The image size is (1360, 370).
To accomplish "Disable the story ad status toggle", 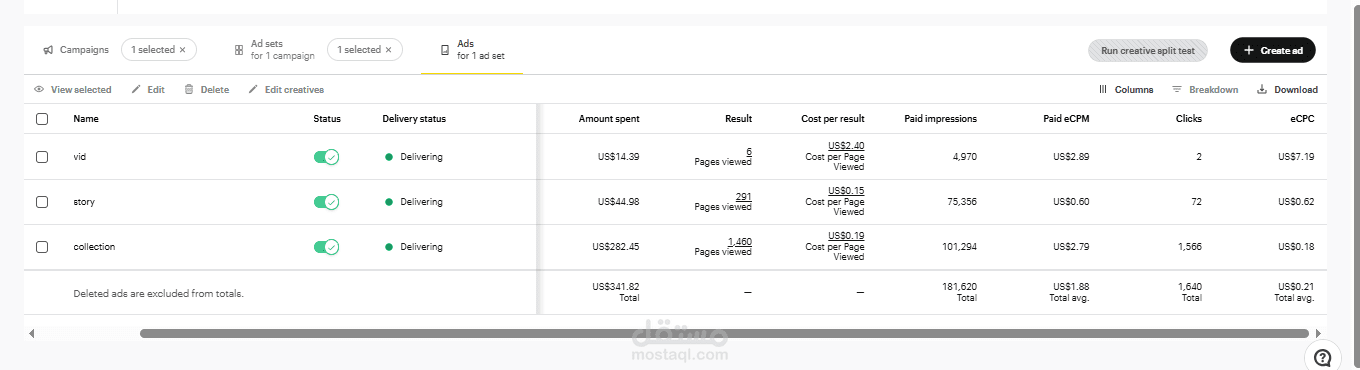I will 326,202.
